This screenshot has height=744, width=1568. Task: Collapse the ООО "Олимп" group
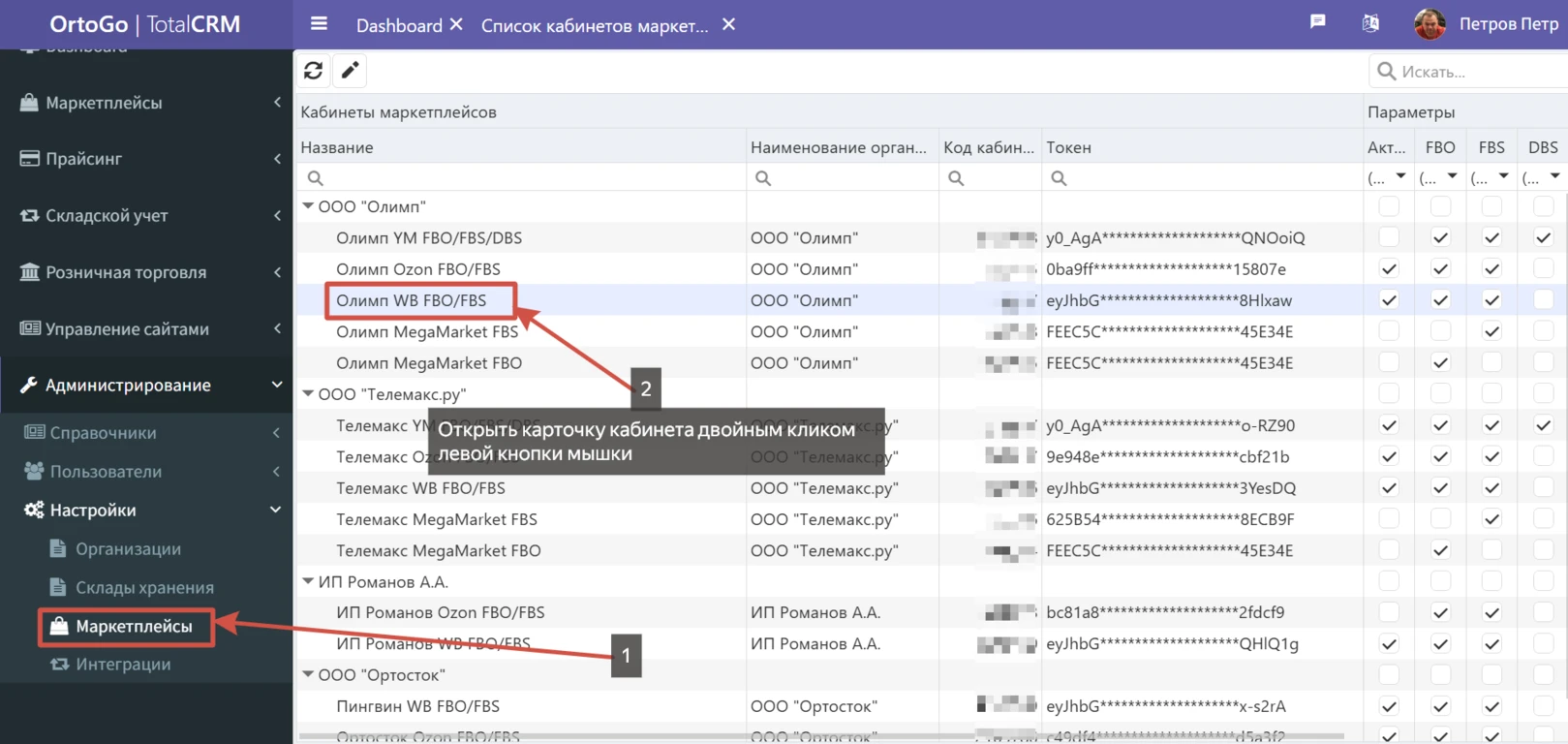(308, 206)
